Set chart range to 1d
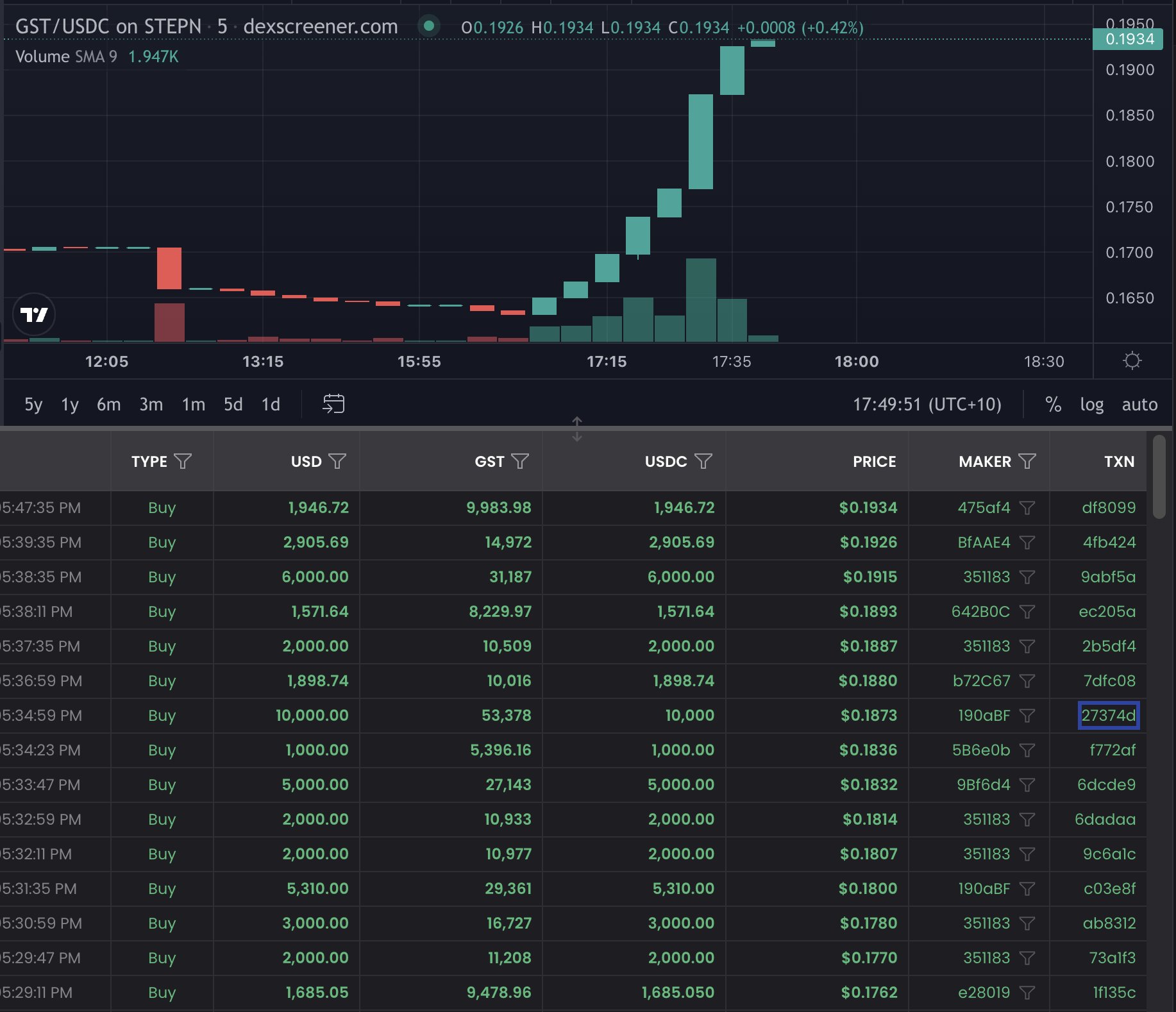The height and width of the screenshot is (1012, 1176). [271, 404]
